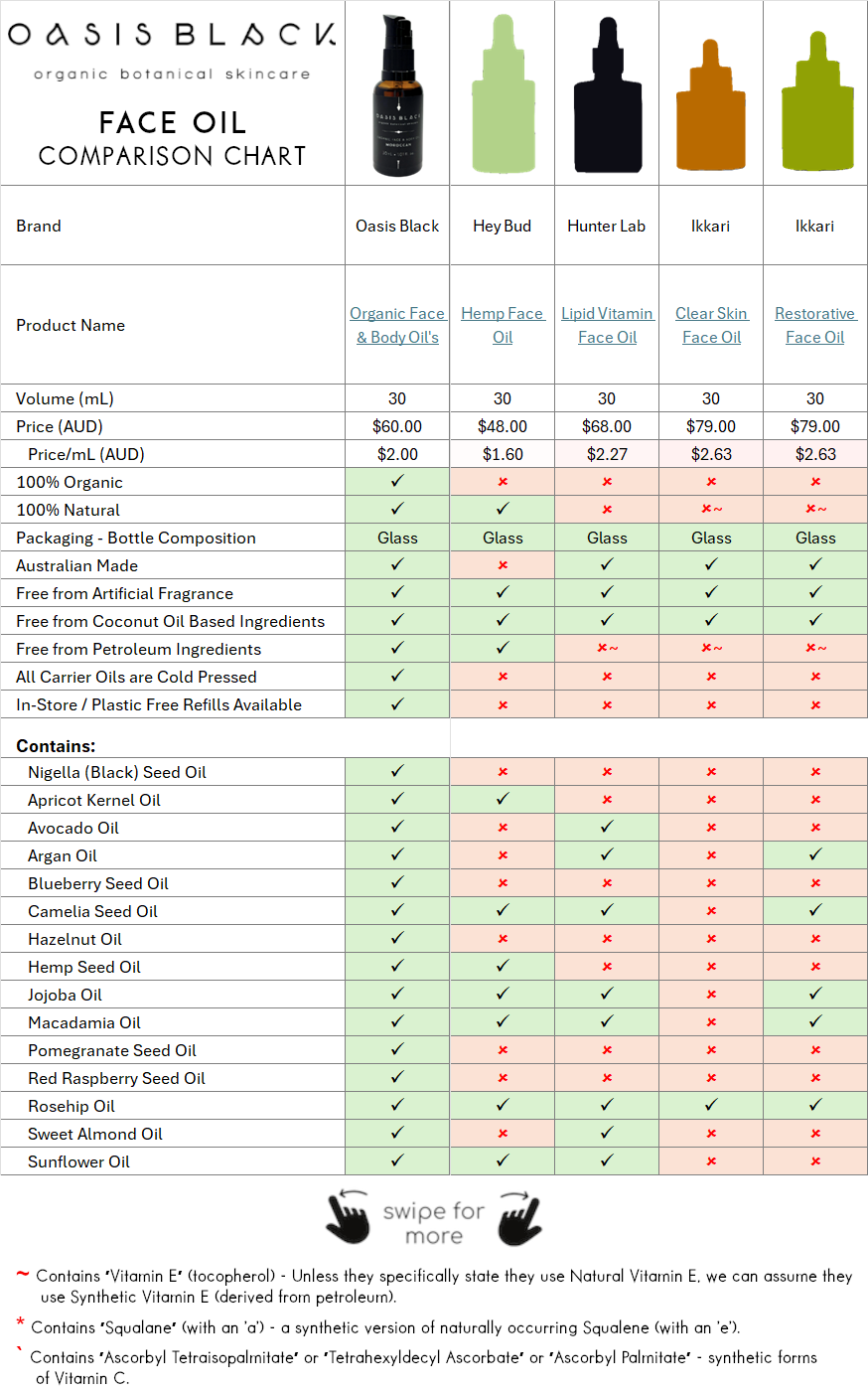Click the Camelia Seed Oil row label
The height and width of the screenshot is (1391, 868).
[92, 911]
